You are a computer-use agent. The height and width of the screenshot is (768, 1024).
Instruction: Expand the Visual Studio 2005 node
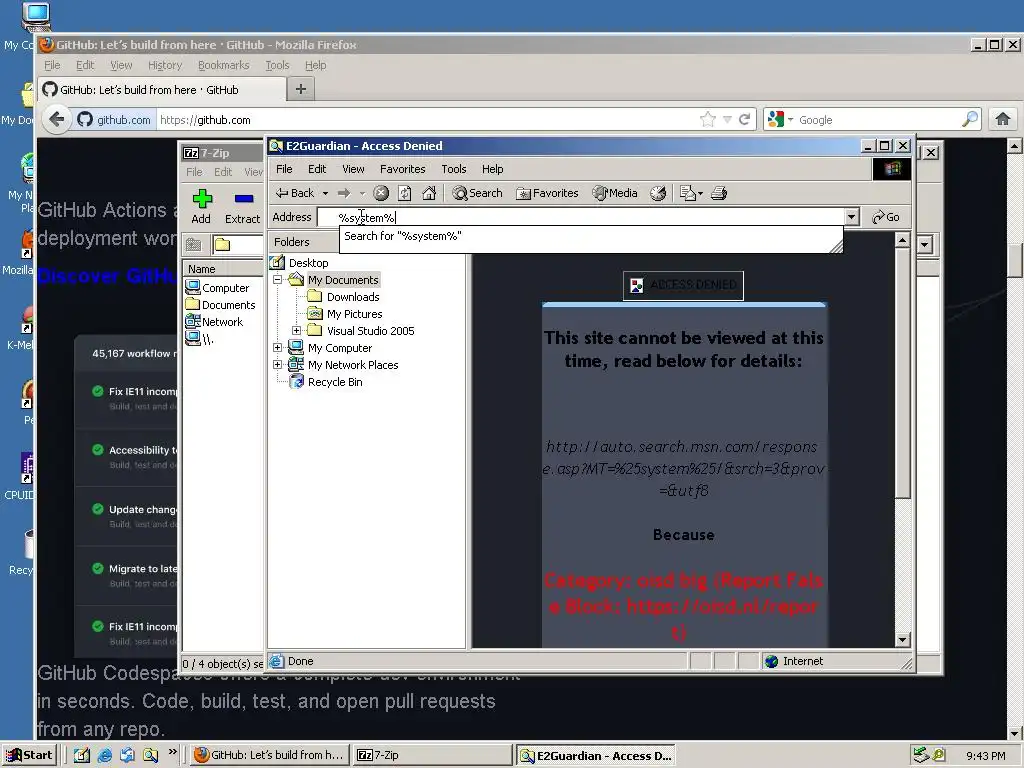[296, 331]
